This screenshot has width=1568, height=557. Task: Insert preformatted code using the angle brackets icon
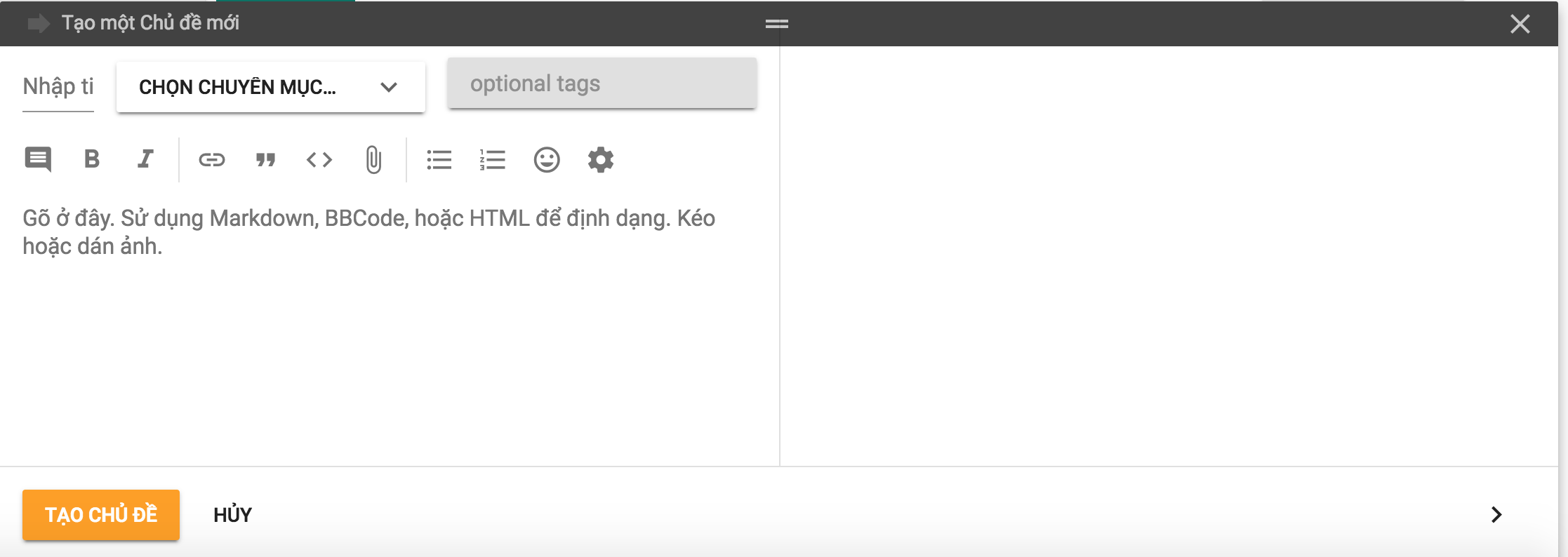[319, 160]
